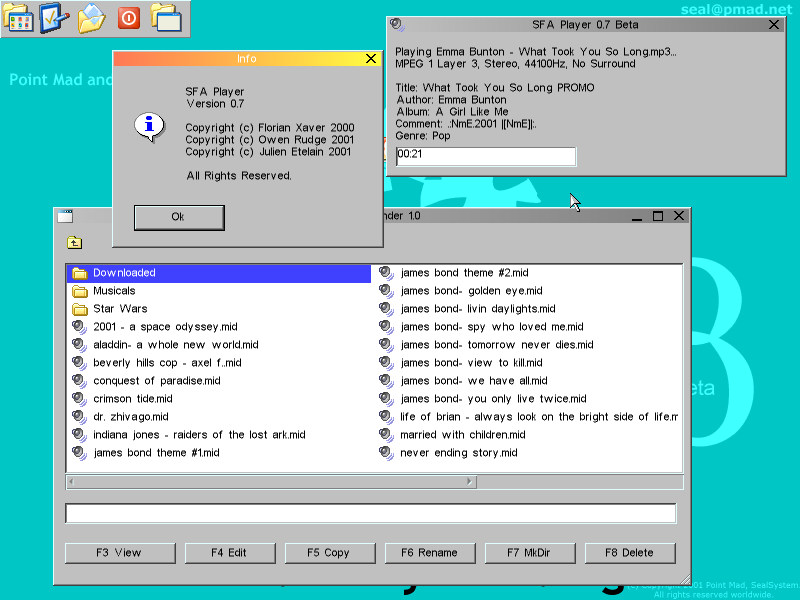Screen dimensions: 800x600
Task: Click the SFA Player title bar icon
Action: click(x=397, y=25)
